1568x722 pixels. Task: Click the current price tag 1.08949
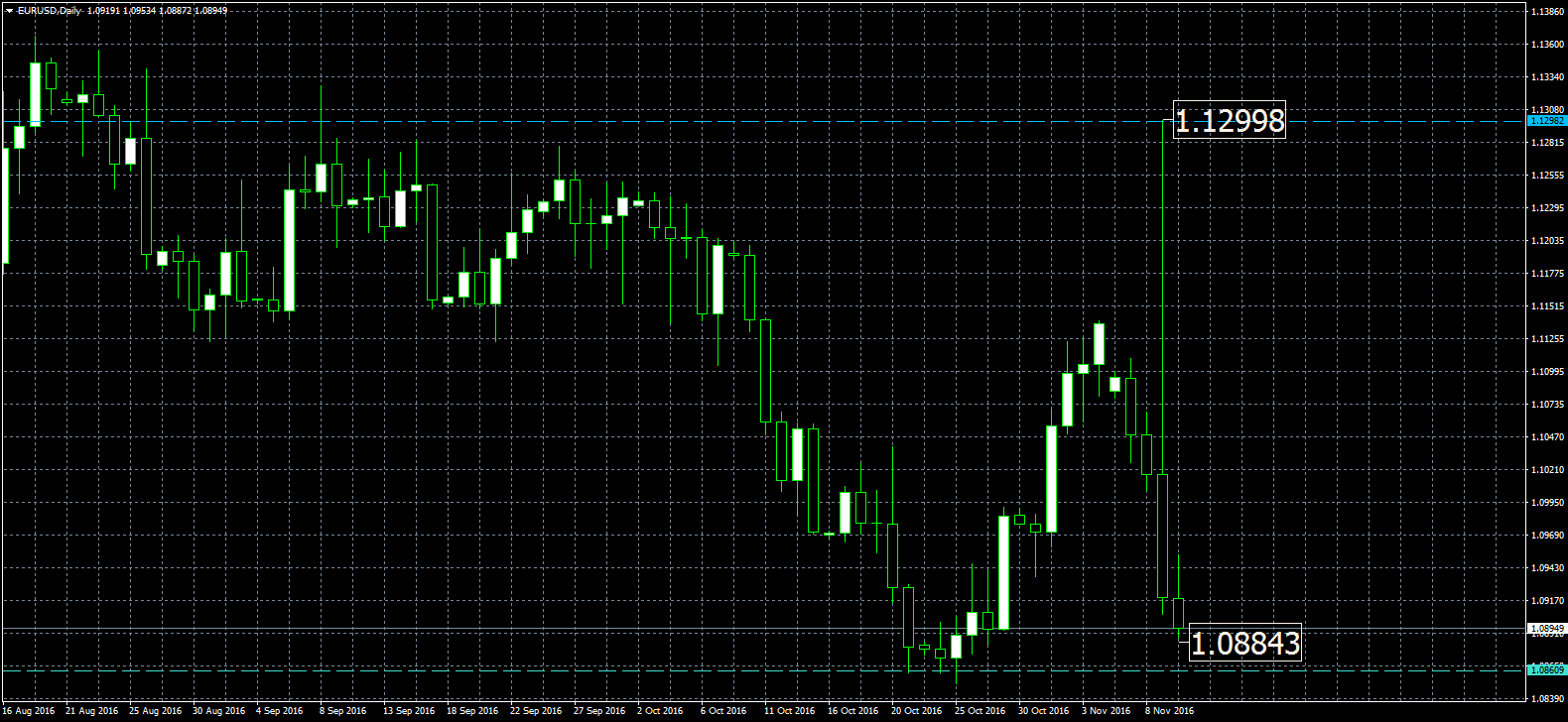click(1547, 629)
